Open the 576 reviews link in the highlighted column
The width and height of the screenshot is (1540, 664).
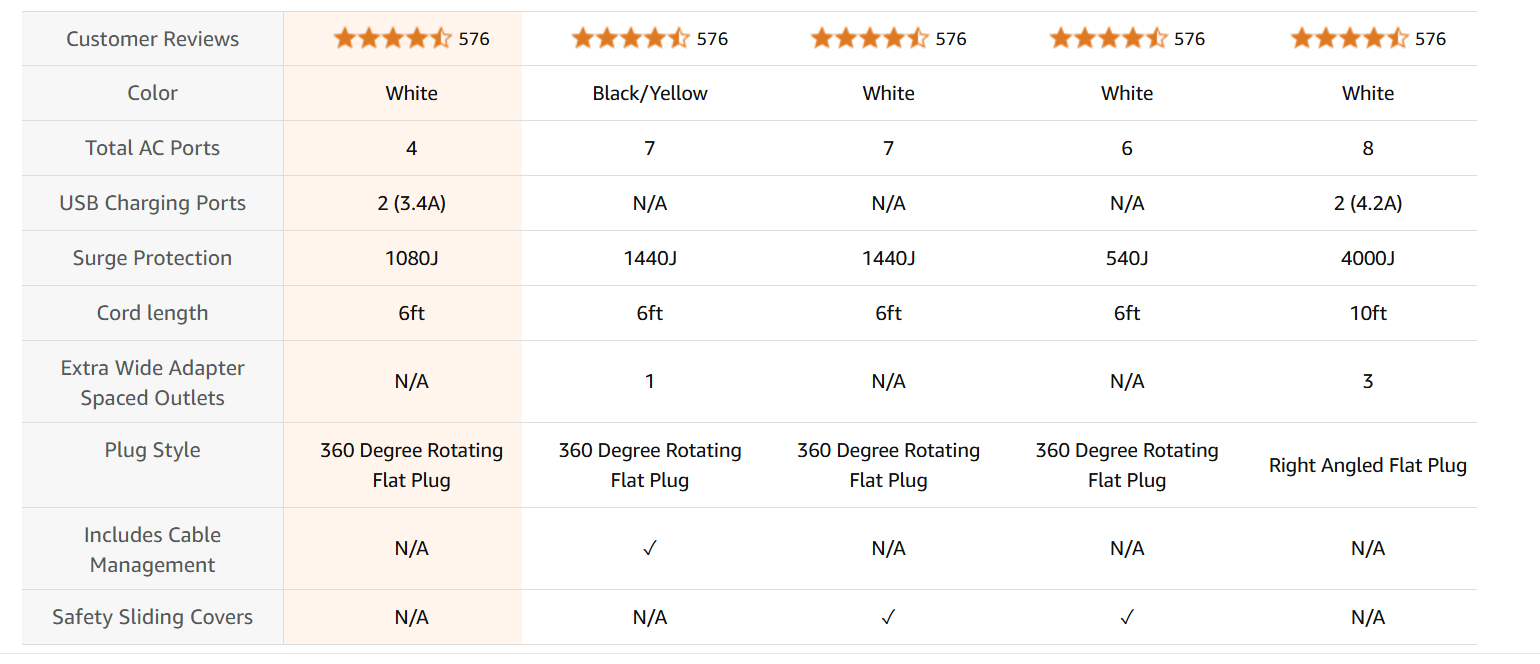pos(474,39)
